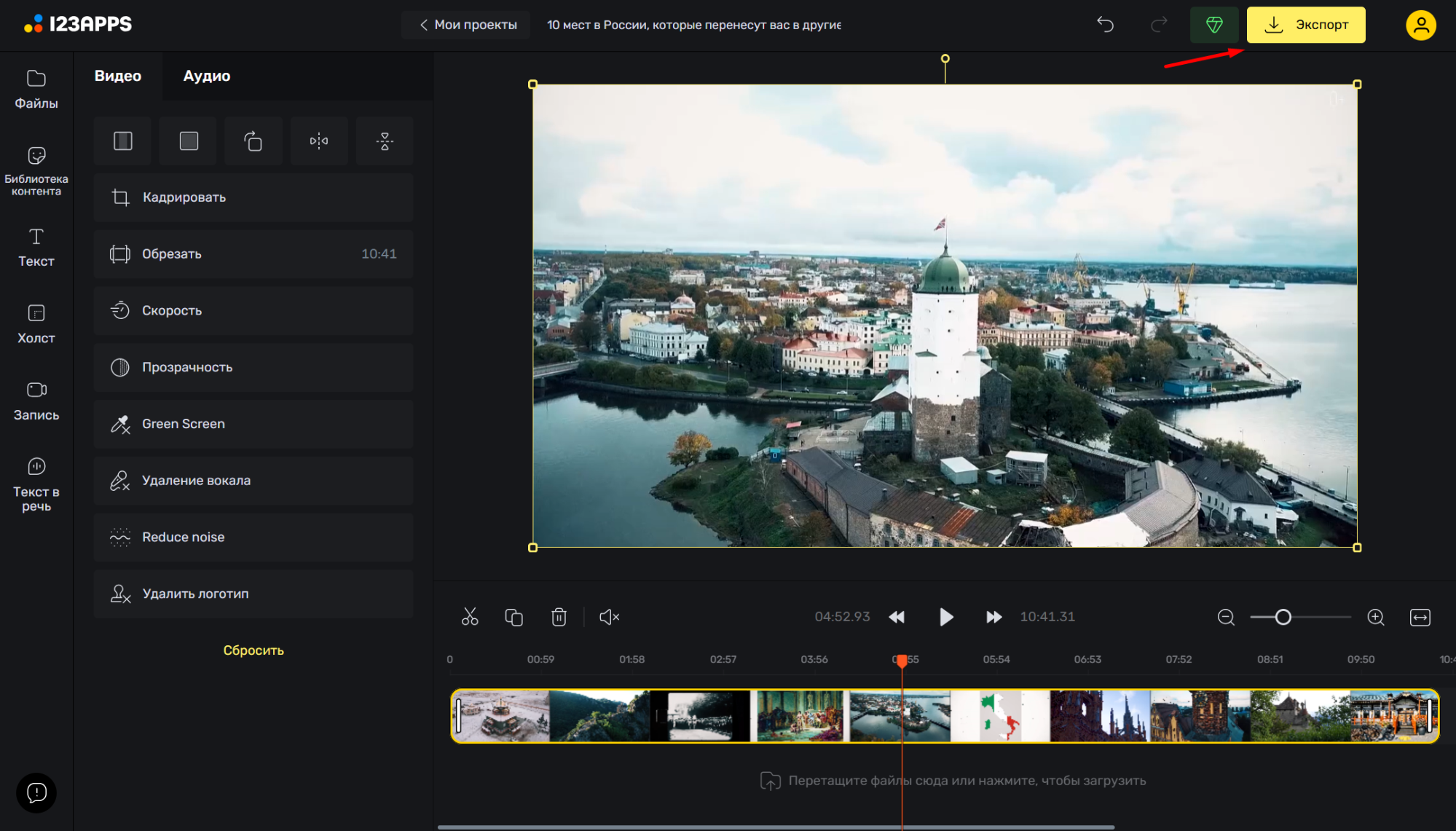Screen dimensions: 1456x831
Task: Click the green diamond premium icon
Action: (x=1213, y=25)
